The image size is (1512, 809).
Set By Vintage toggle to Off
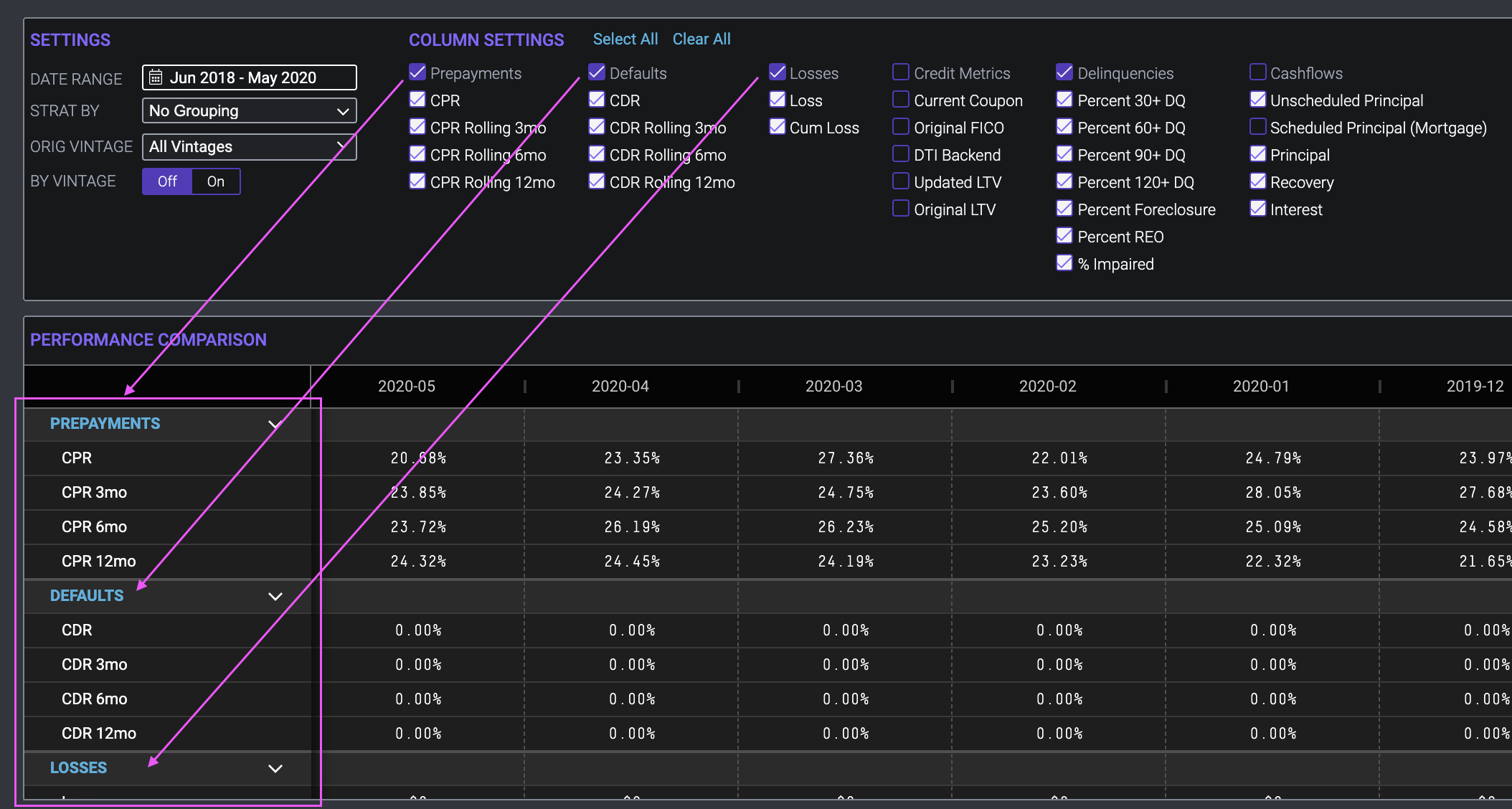(x=167, y=181)
